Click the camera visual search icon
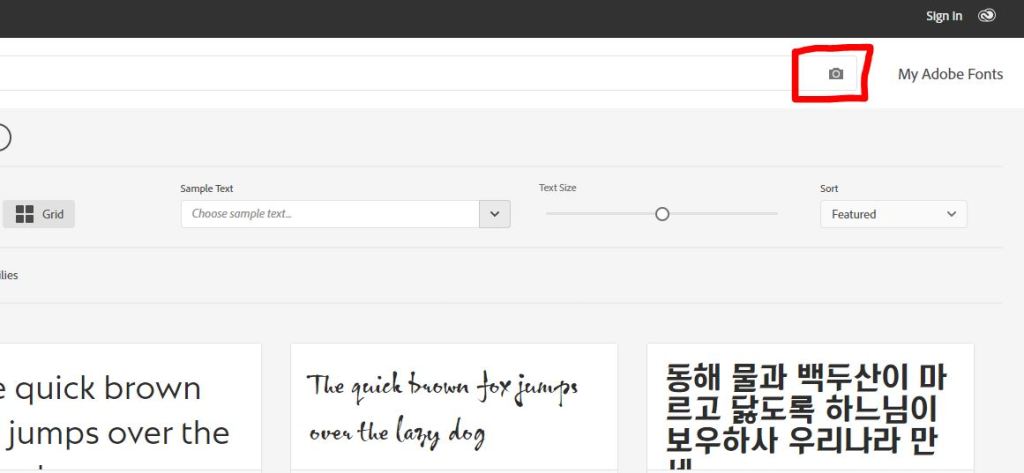 [x=836, y=74]
